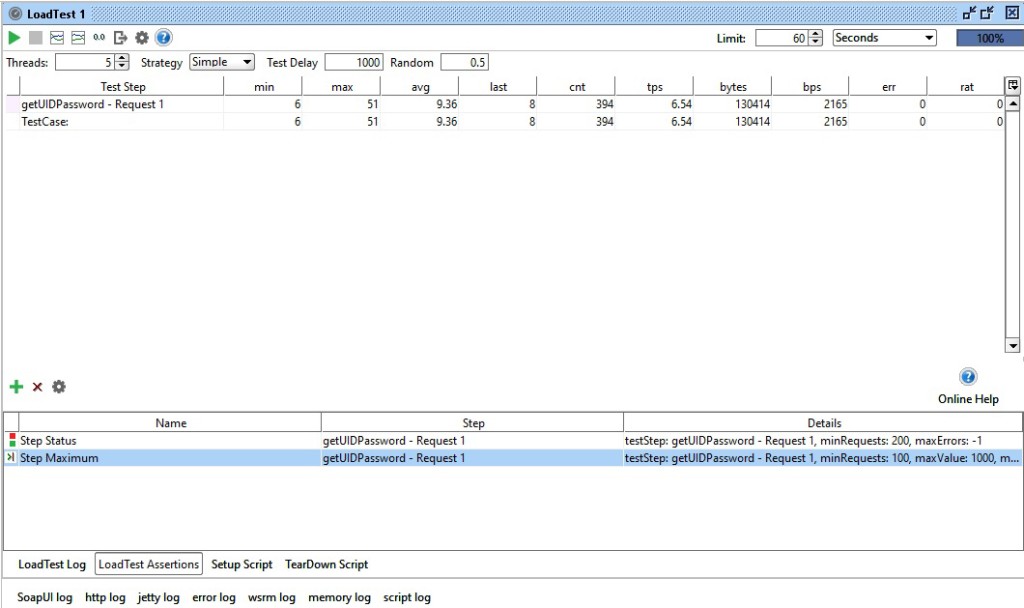Open the TearDown Script tab
Image resolution: width=1024 pixels, height=608 pixels.
pyautogui.click(x=327, y=564)
